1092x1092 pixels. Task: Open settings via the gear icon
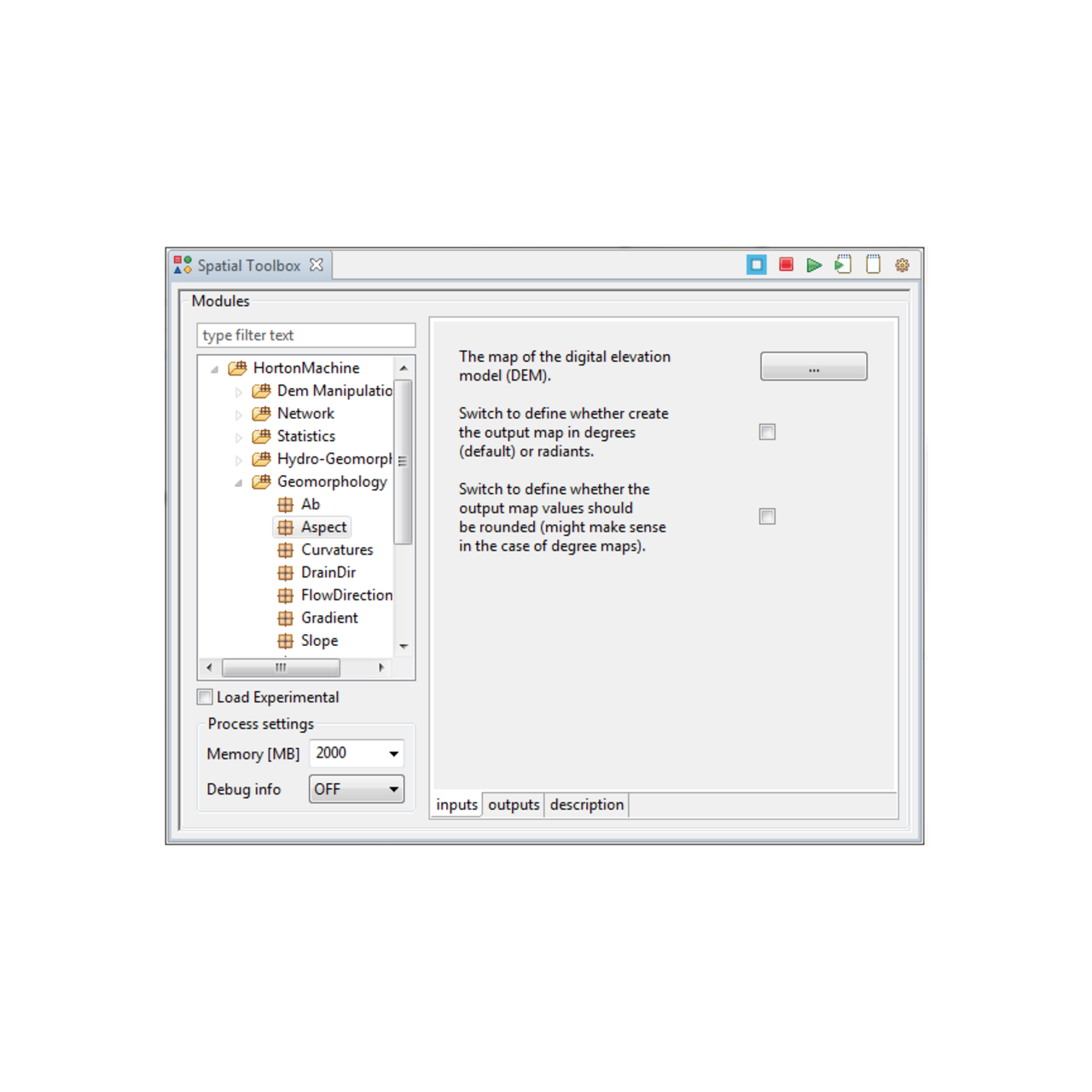(x=902, y=265)
